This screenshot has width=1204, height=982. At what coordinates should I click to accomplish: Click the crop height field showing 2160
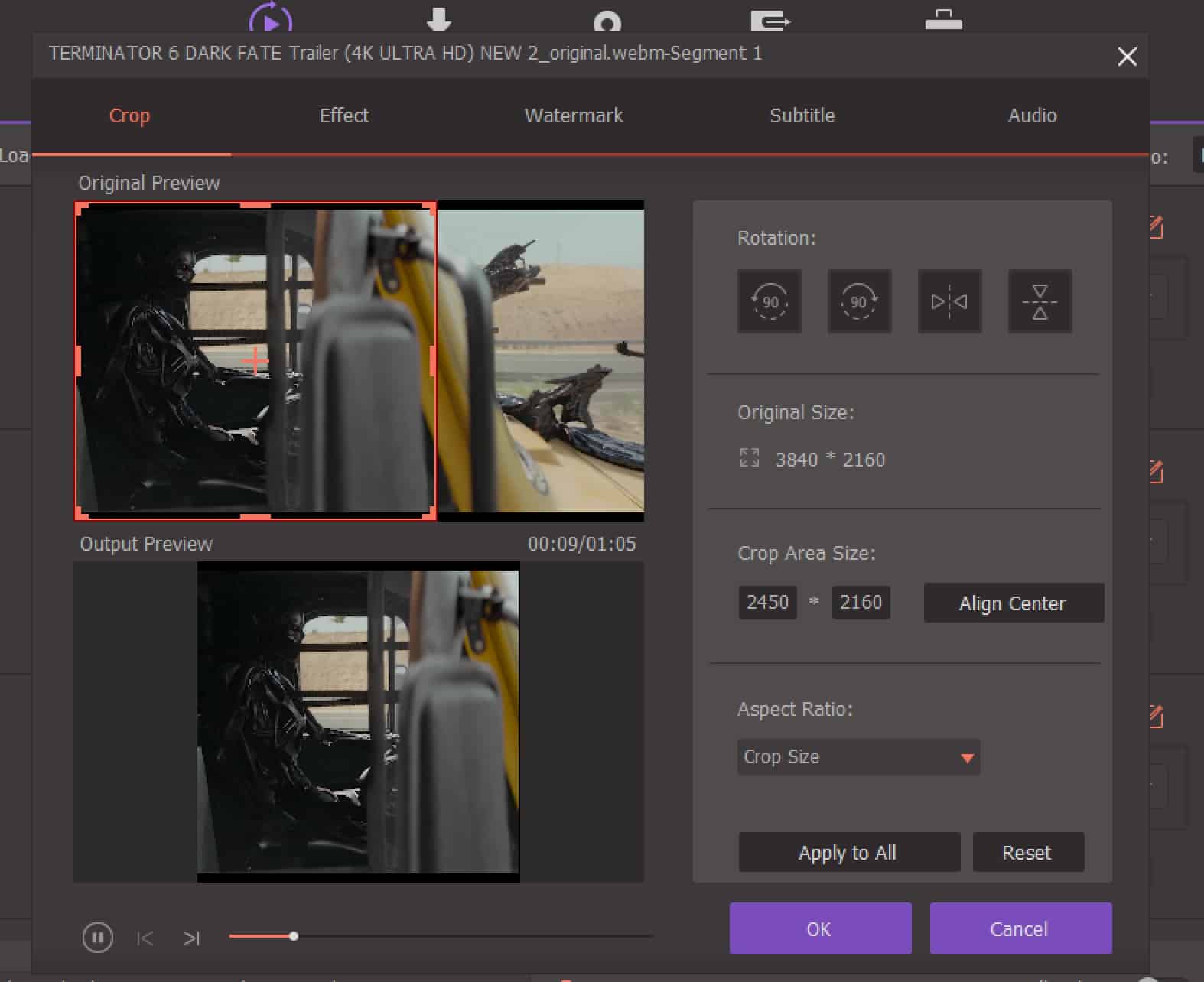(x=861, y=602)
